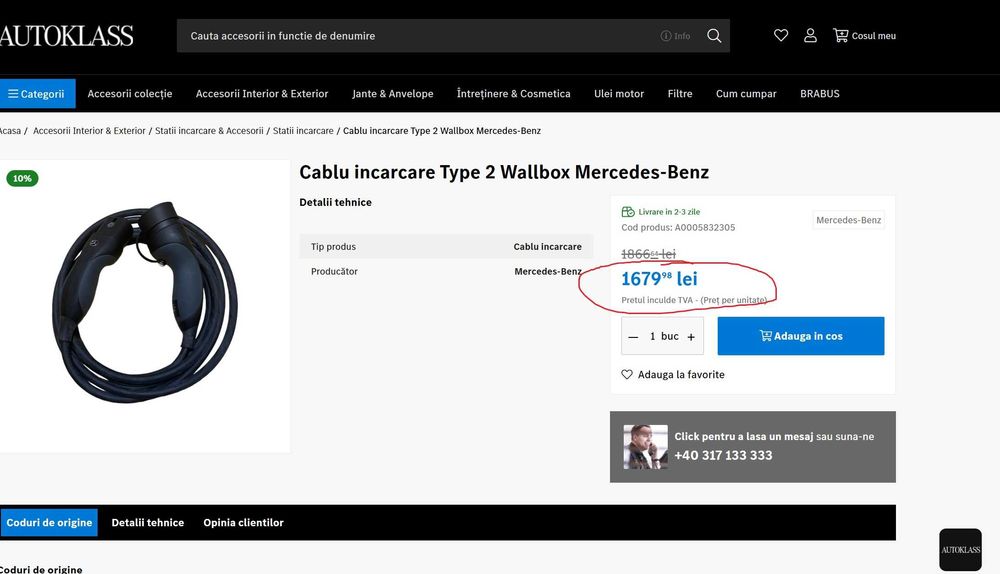
Task: Click the Adauga in cos button
Action: [x=801, y=336]
